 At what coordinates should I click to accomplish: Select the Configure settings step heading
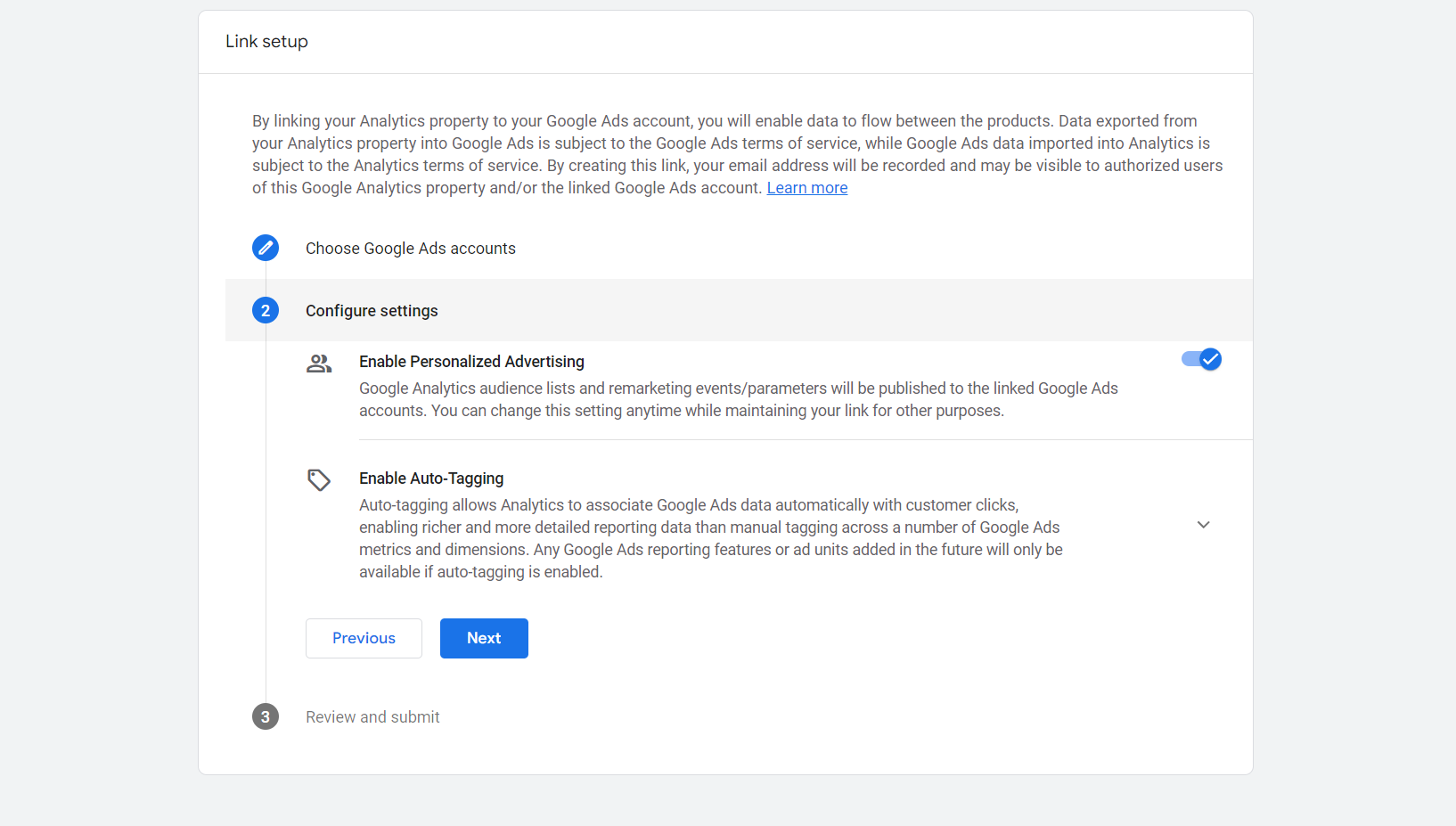[372, 311]
